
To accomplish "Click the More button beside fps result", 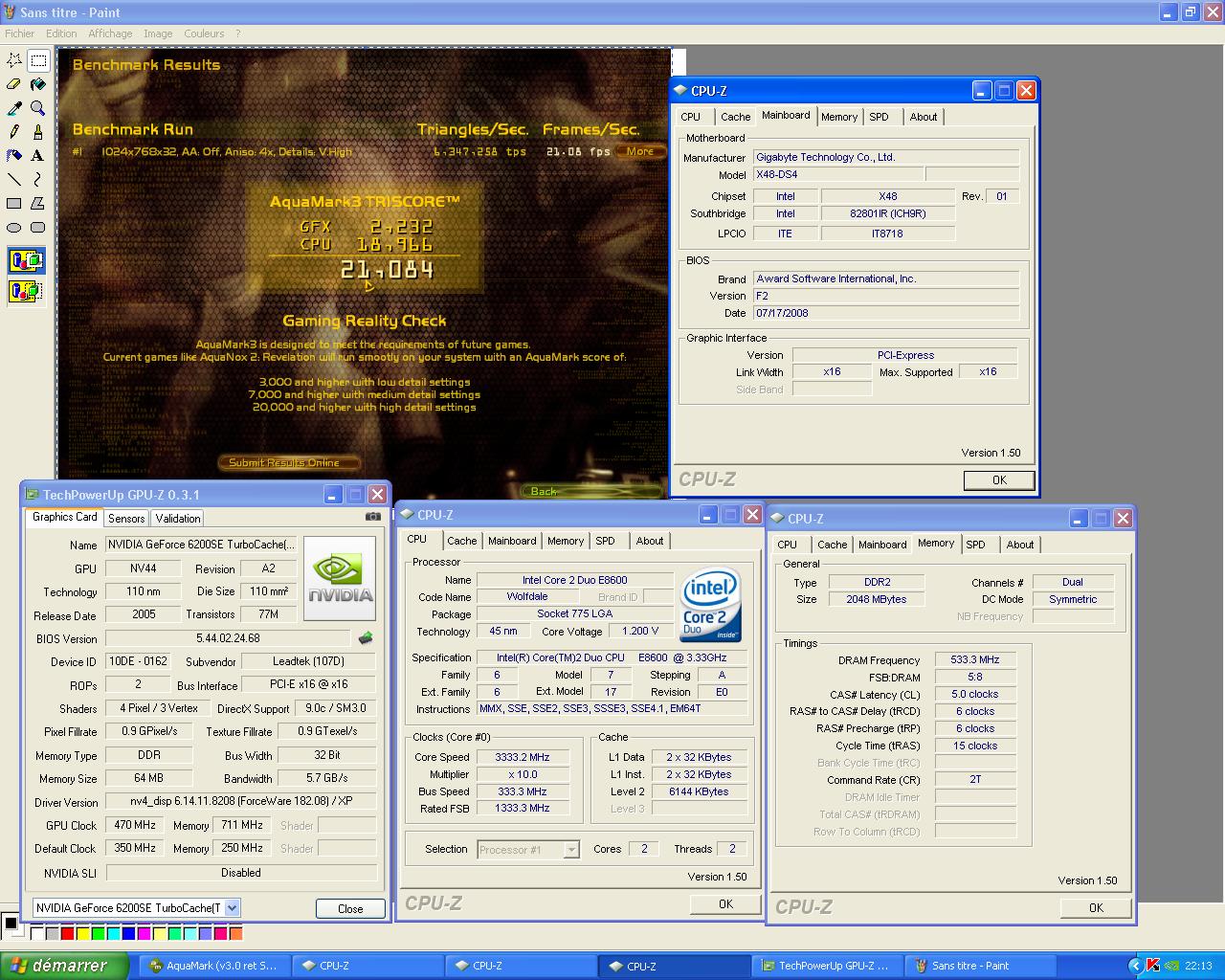I will point(640,151).
